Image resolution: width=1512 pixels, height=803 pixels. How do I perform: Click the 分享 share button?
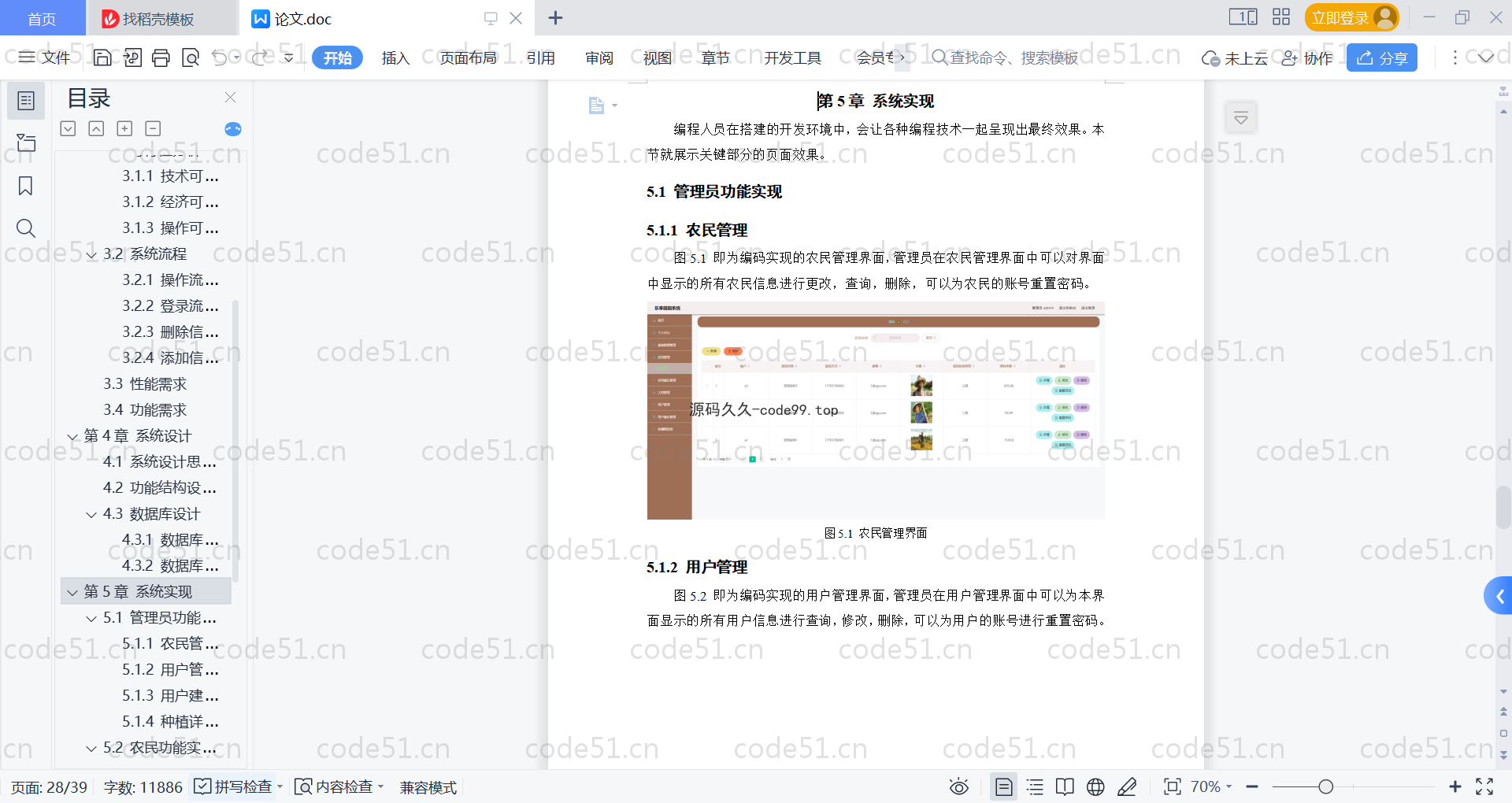tap(1381, 57)
